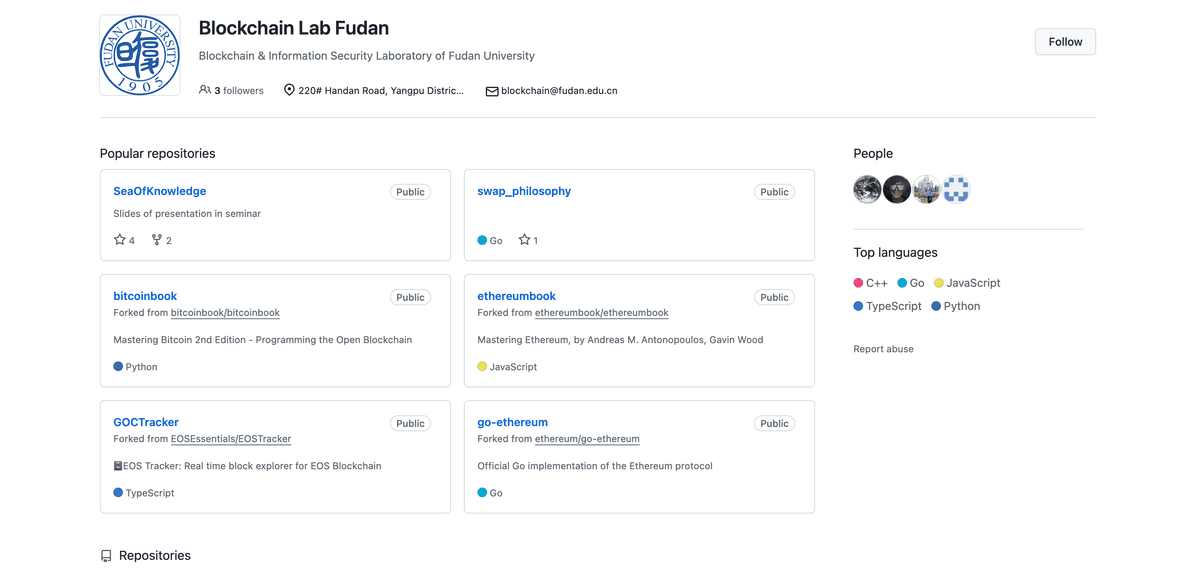The height and width of the screenshot is (576, 1200).
Task: Click the Public badge on SeaOfKnowledge
Action: (410, 192)
